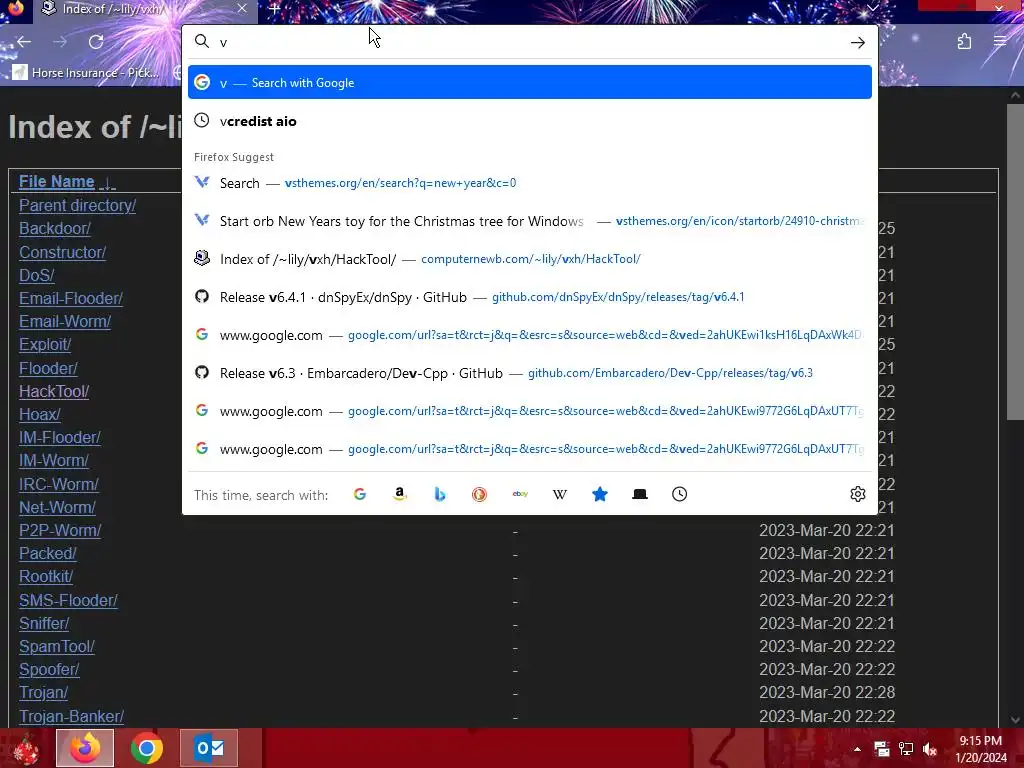Open the Hoax/ folder
Viewport: 1024px width, 768px height.
click(x=40, y=414)
